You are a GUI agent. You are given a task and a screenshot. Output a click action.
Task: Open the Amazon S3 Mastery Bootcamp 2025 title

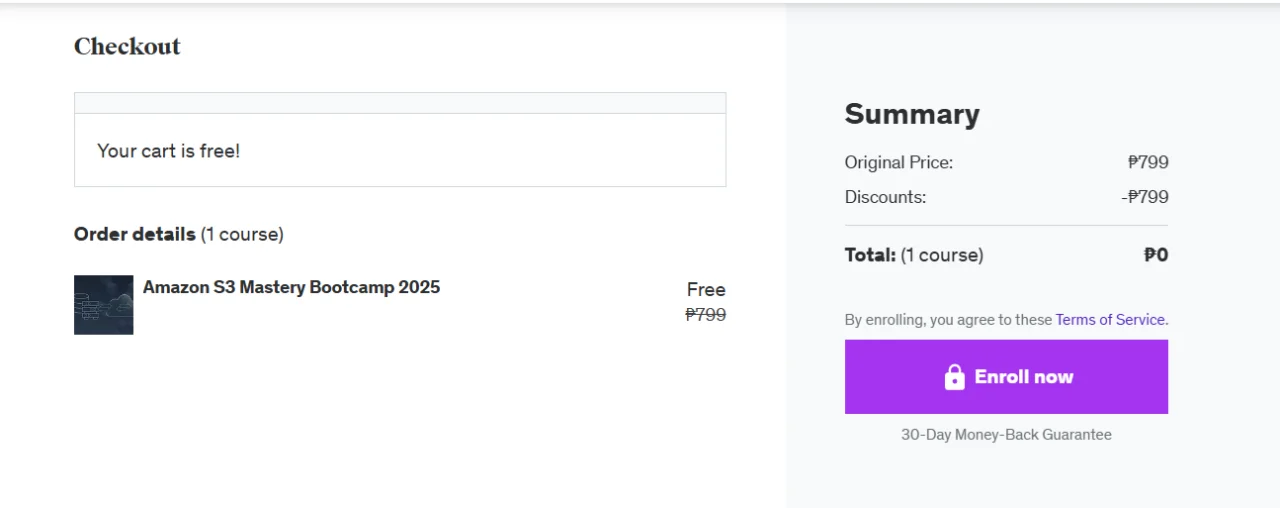[x=291, y=287]
